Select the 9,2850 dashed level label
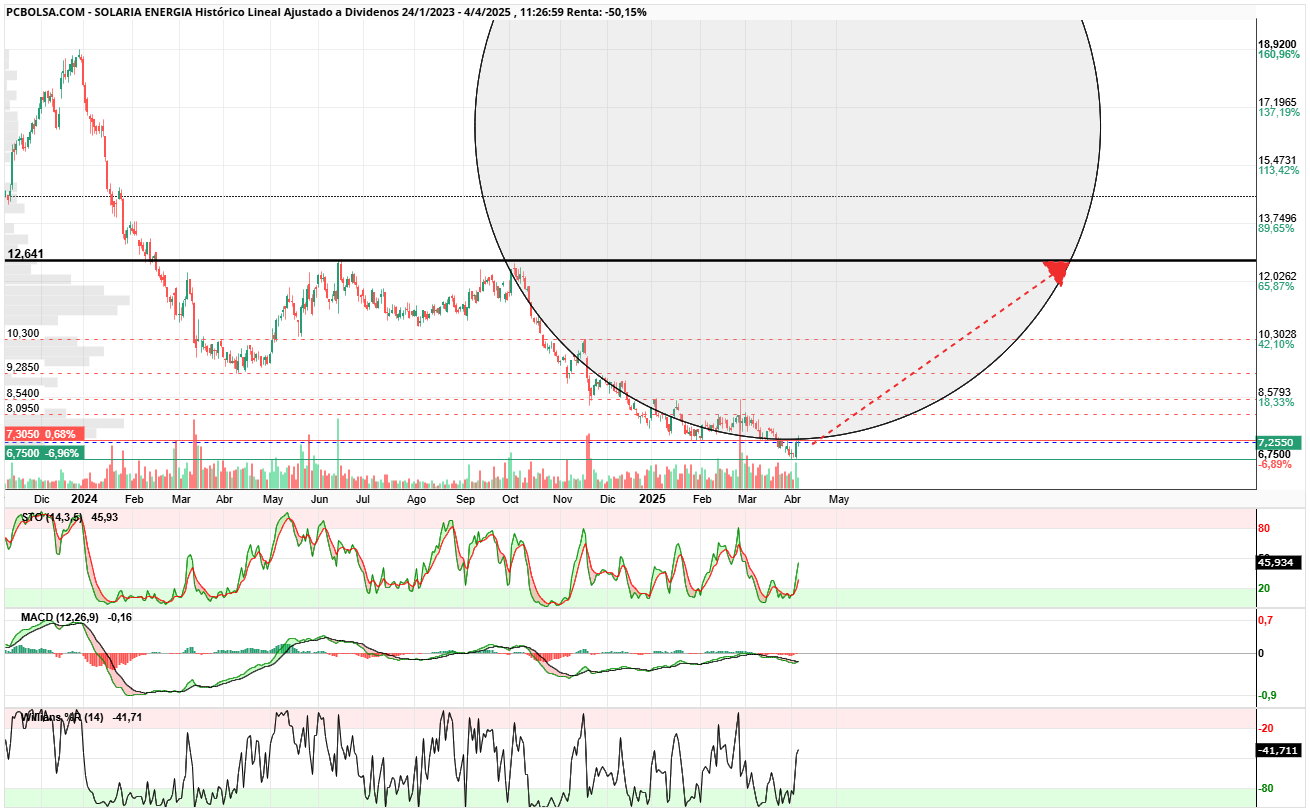This screenshot has width=1310, height=812. (x=22, y=367)
